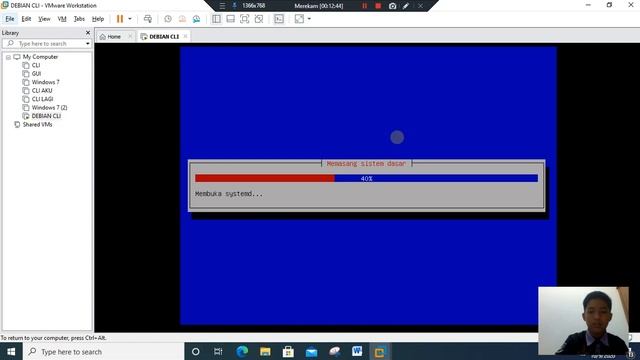
Task: Open the recorder menu hamburger icon
Action: click(222, 6)
